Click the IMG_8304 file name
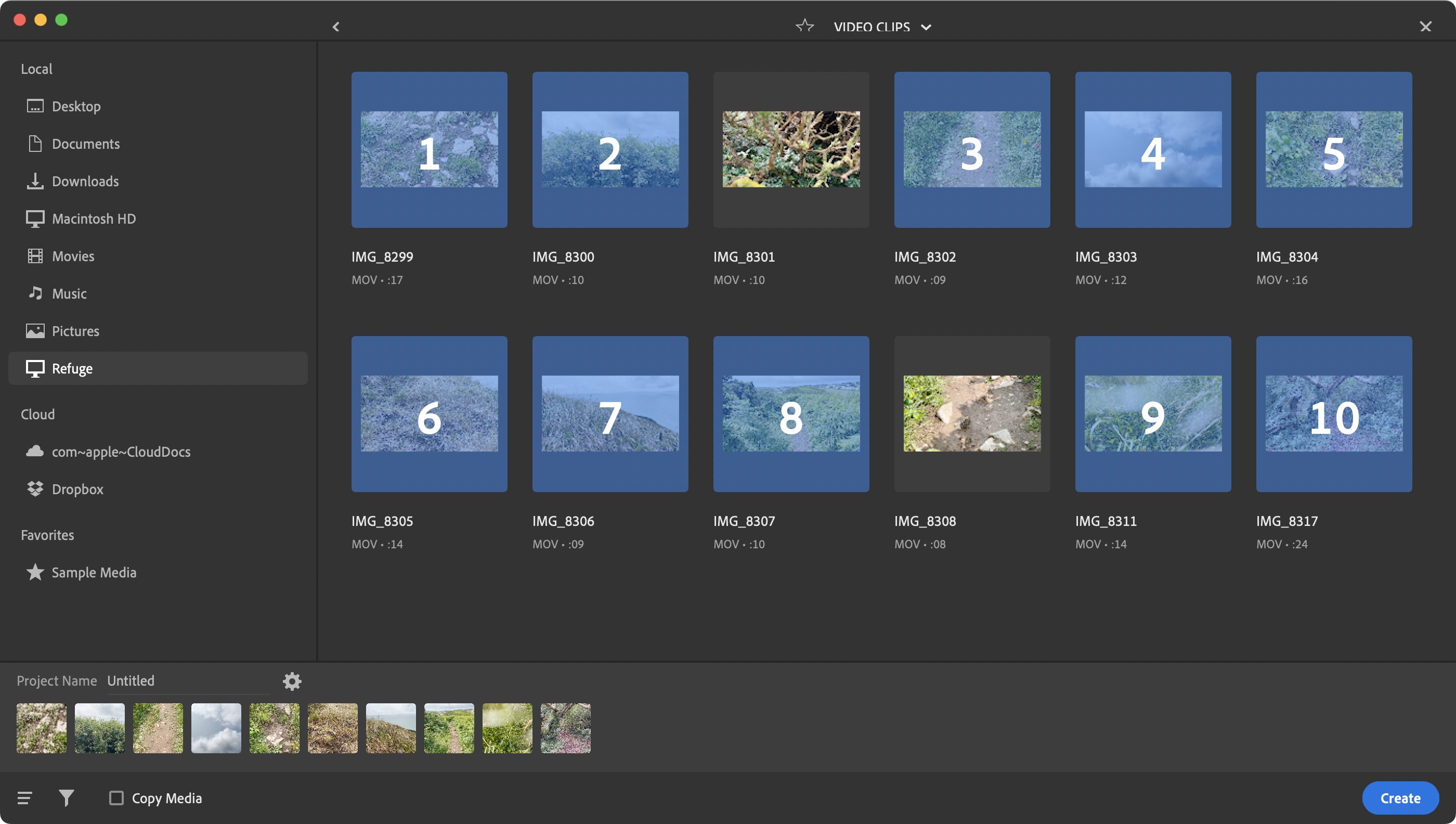This screenshot has height=824, width=1456. point(1287,257)
